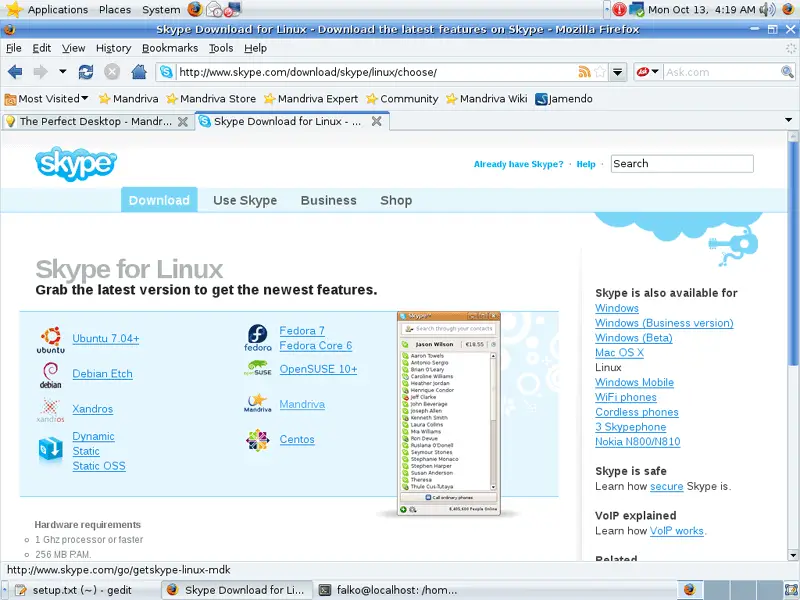Click the blue download box icon
Viewport: 800px width, 600px height.
coord(51,449)
